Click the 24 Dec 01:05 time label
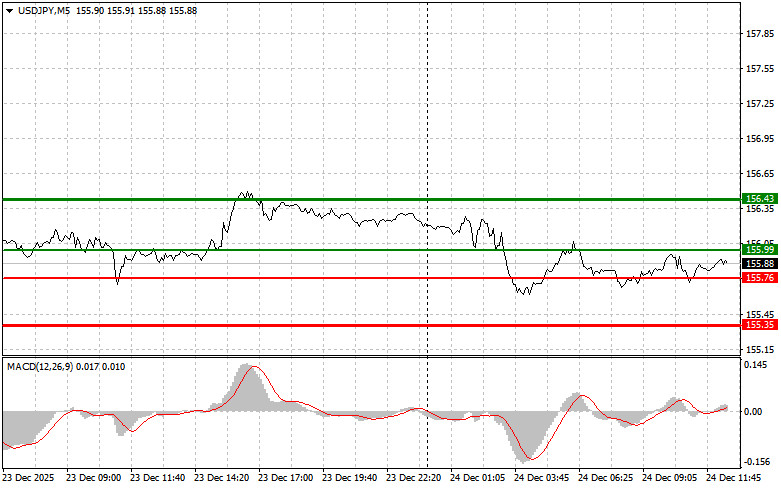Image resolution: width=781 pixels, height=489 pixels. tap(478, 478)
